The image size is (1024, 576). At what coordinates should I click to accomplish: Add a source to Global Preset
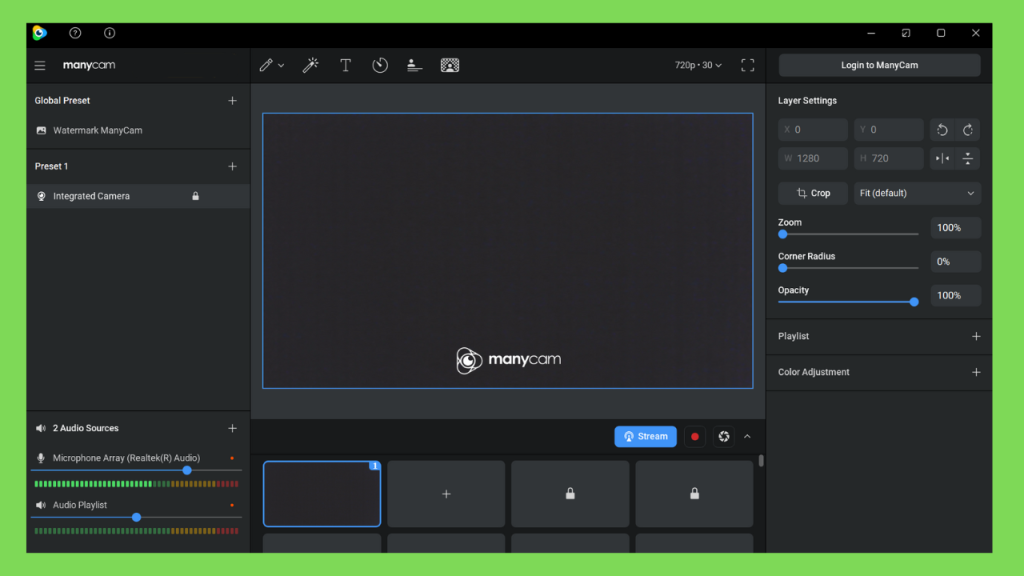tap(232, 101)
